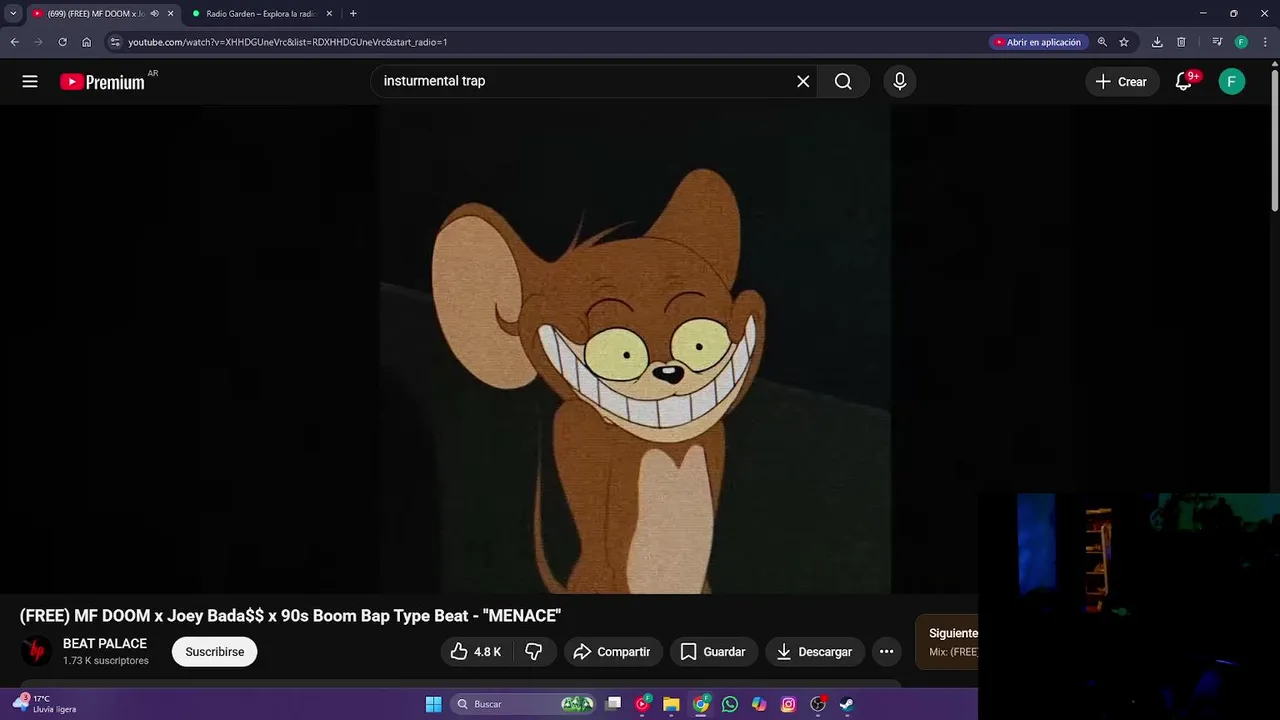Viewport: 1280px width, 720px height.
Task: Open Task View on taskbar
Action: click(x=614, y=704)
